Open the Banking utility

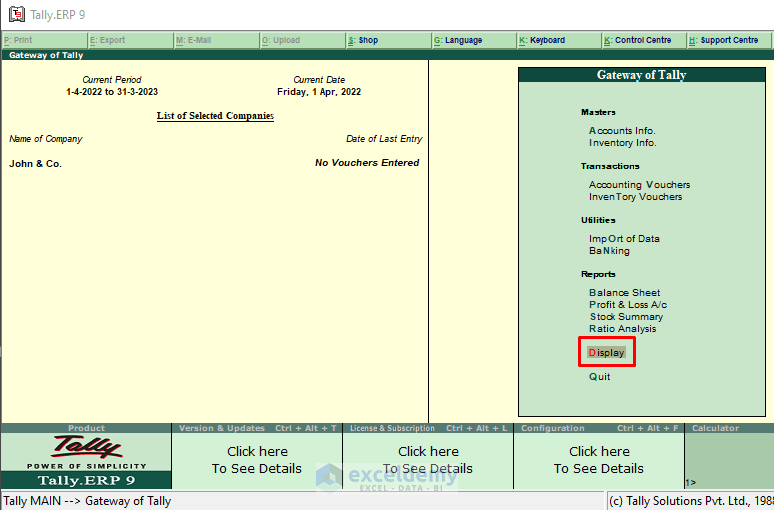tap(609, 251)
